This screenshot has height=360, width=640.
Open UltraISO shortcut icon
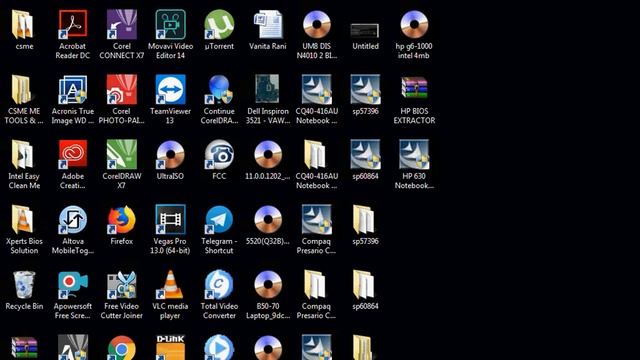pyautogui.click(x=170, y=154)
